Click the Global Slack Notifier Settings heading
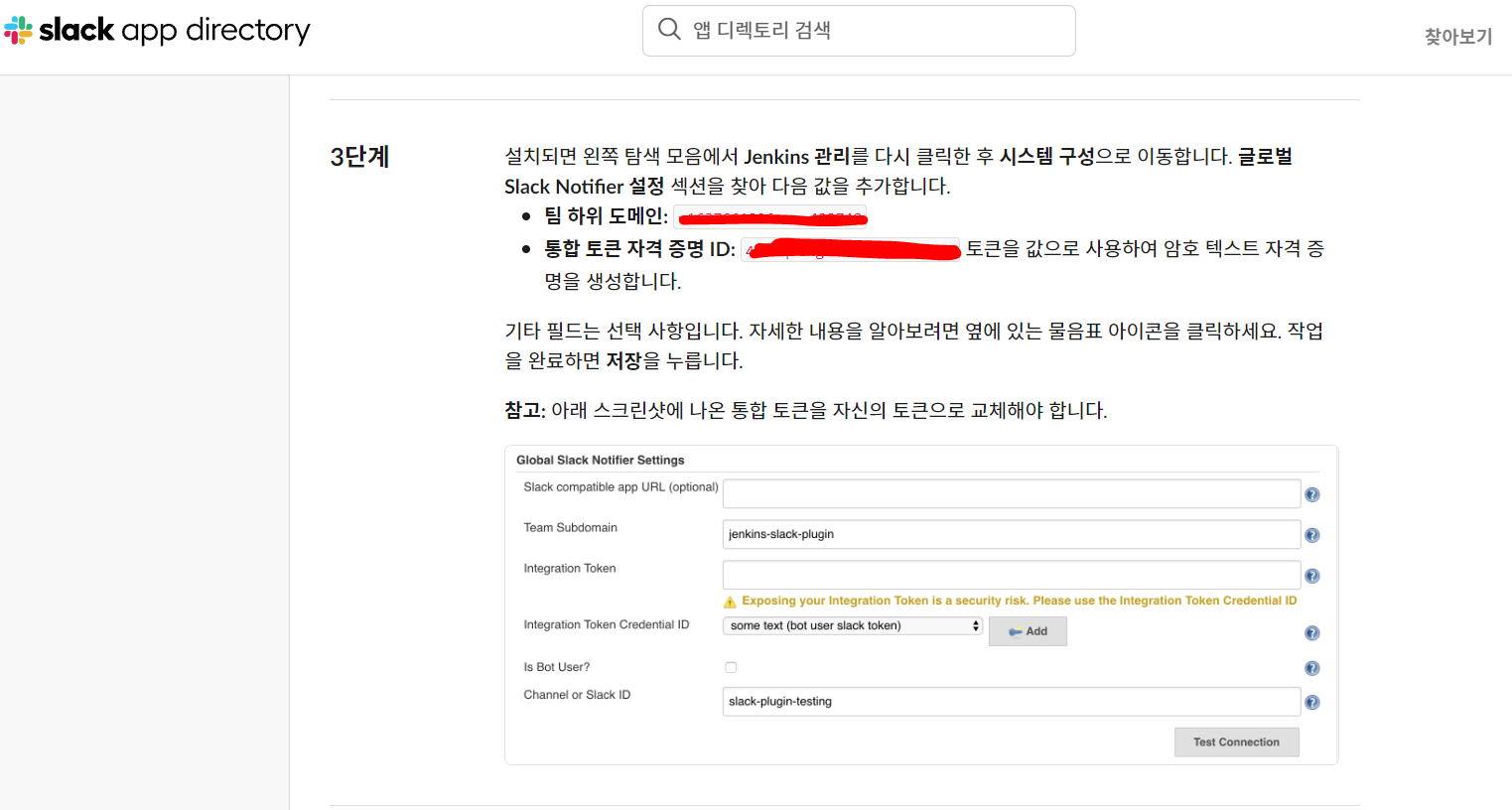1512x810 pixels. tap(600, 460)
